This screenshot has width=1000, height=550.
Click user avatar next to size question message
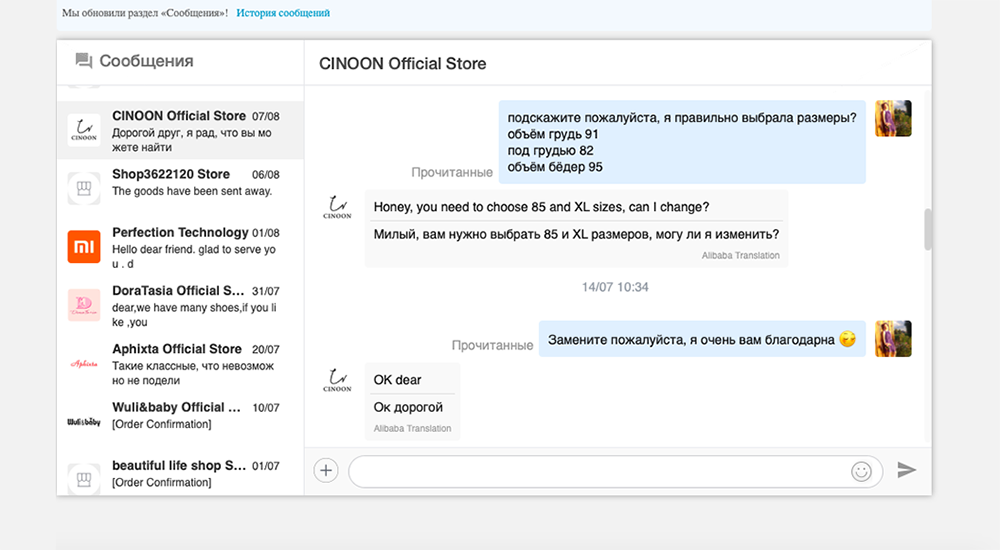tap(893, 118)
